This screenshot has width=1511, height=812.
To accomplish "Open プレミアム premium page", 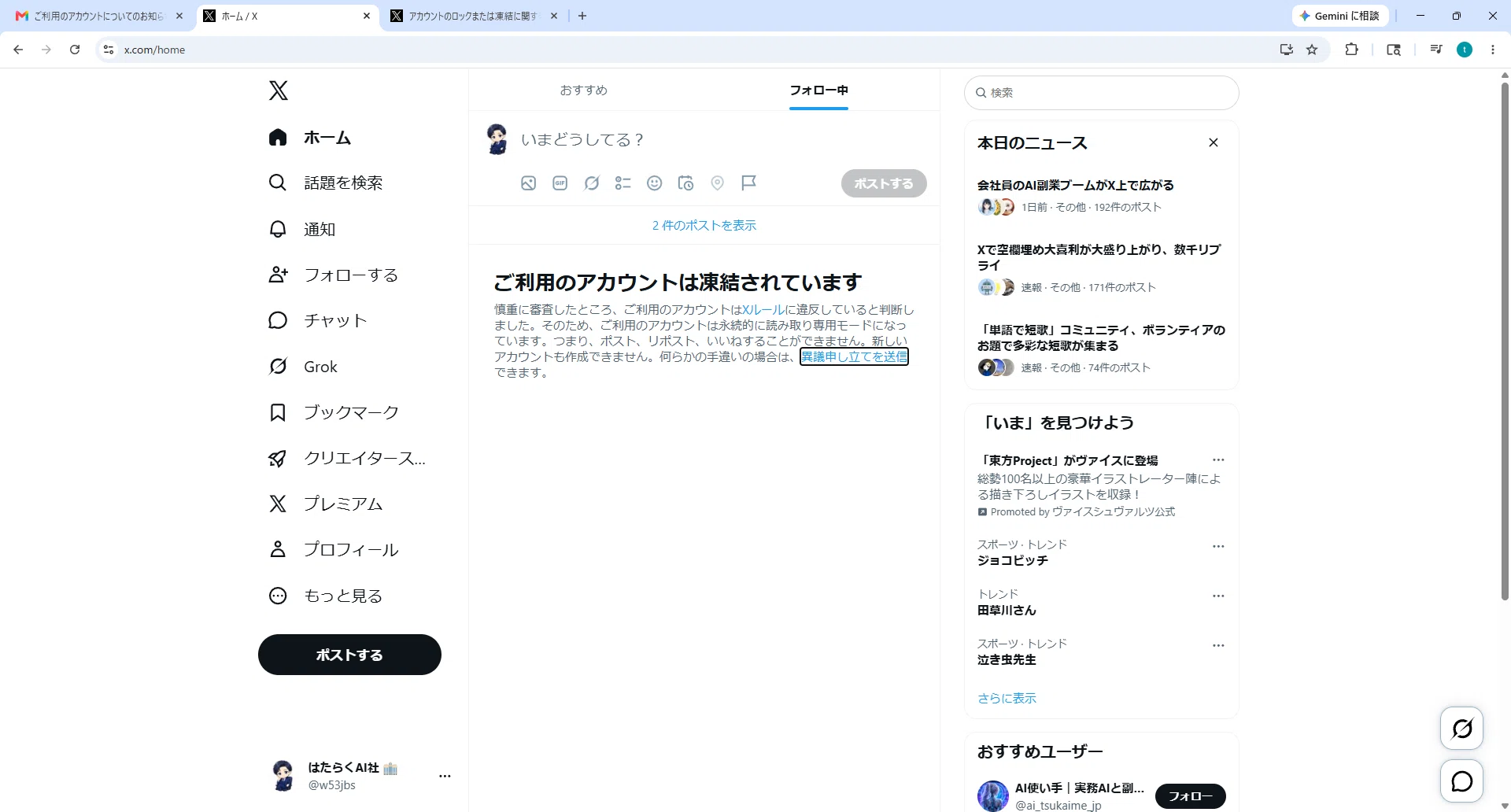I will tap(326, 504).
